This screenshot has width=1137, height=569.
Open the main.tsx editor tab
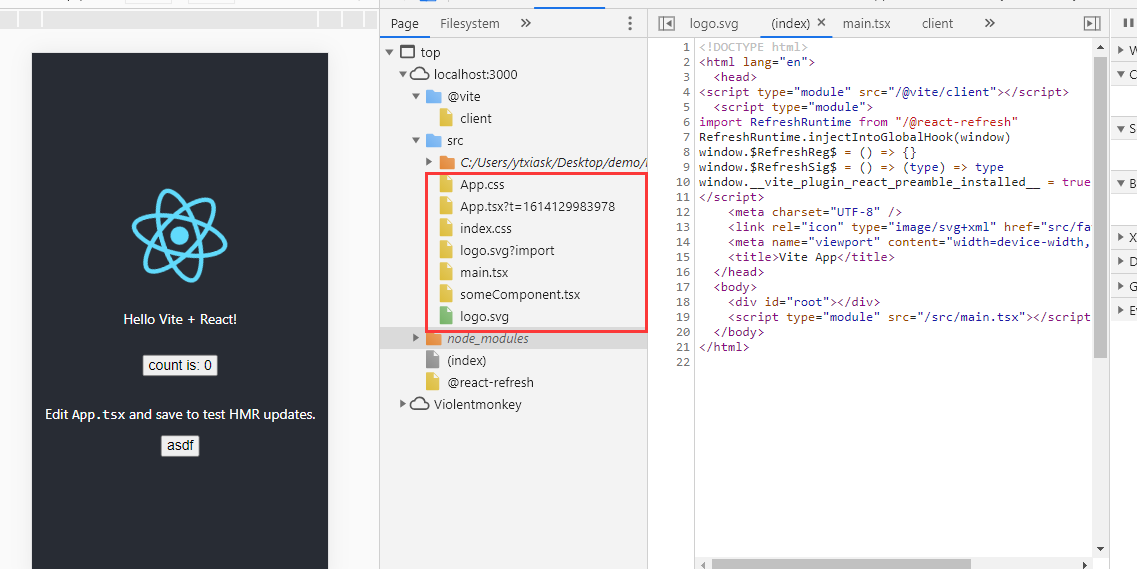click(x=867, y=23)
